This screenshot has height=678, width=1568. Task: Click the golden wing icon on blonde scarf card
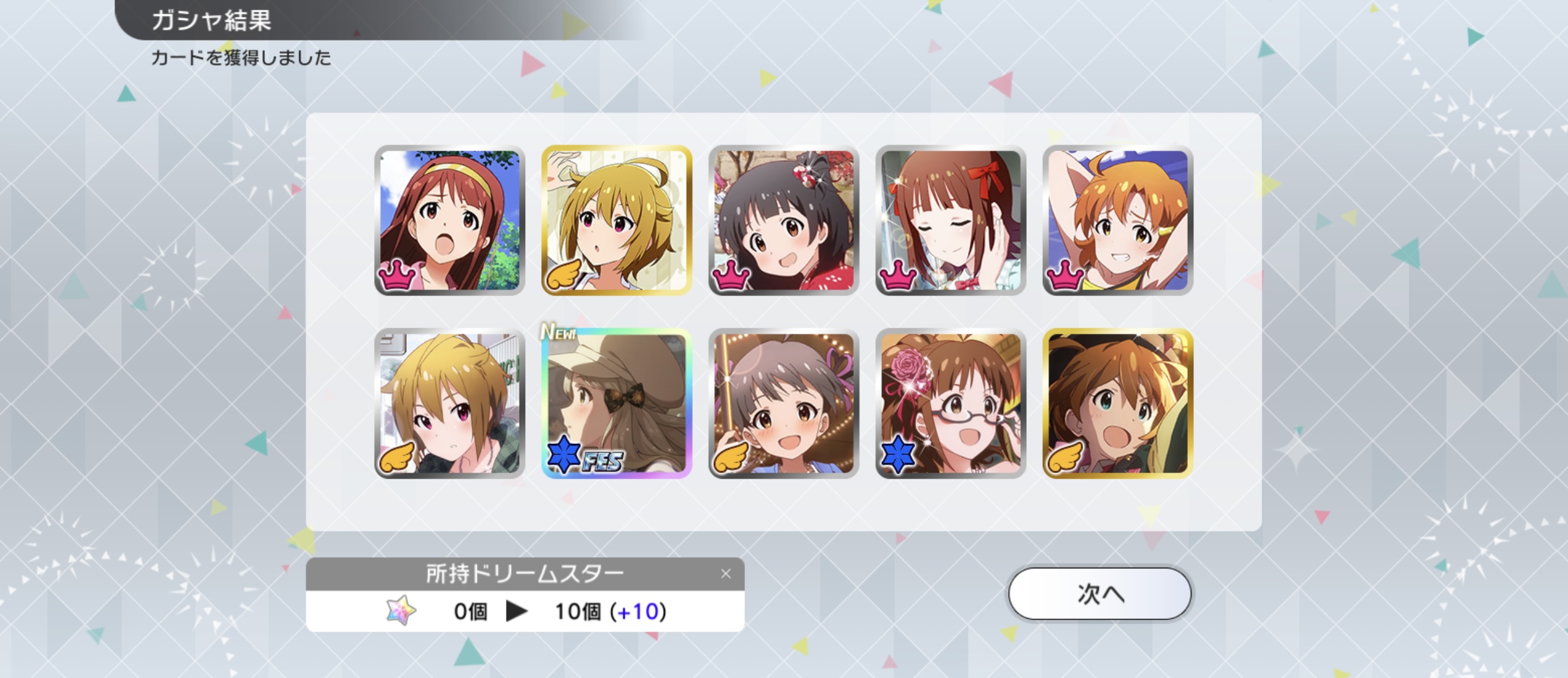point(398,456)
